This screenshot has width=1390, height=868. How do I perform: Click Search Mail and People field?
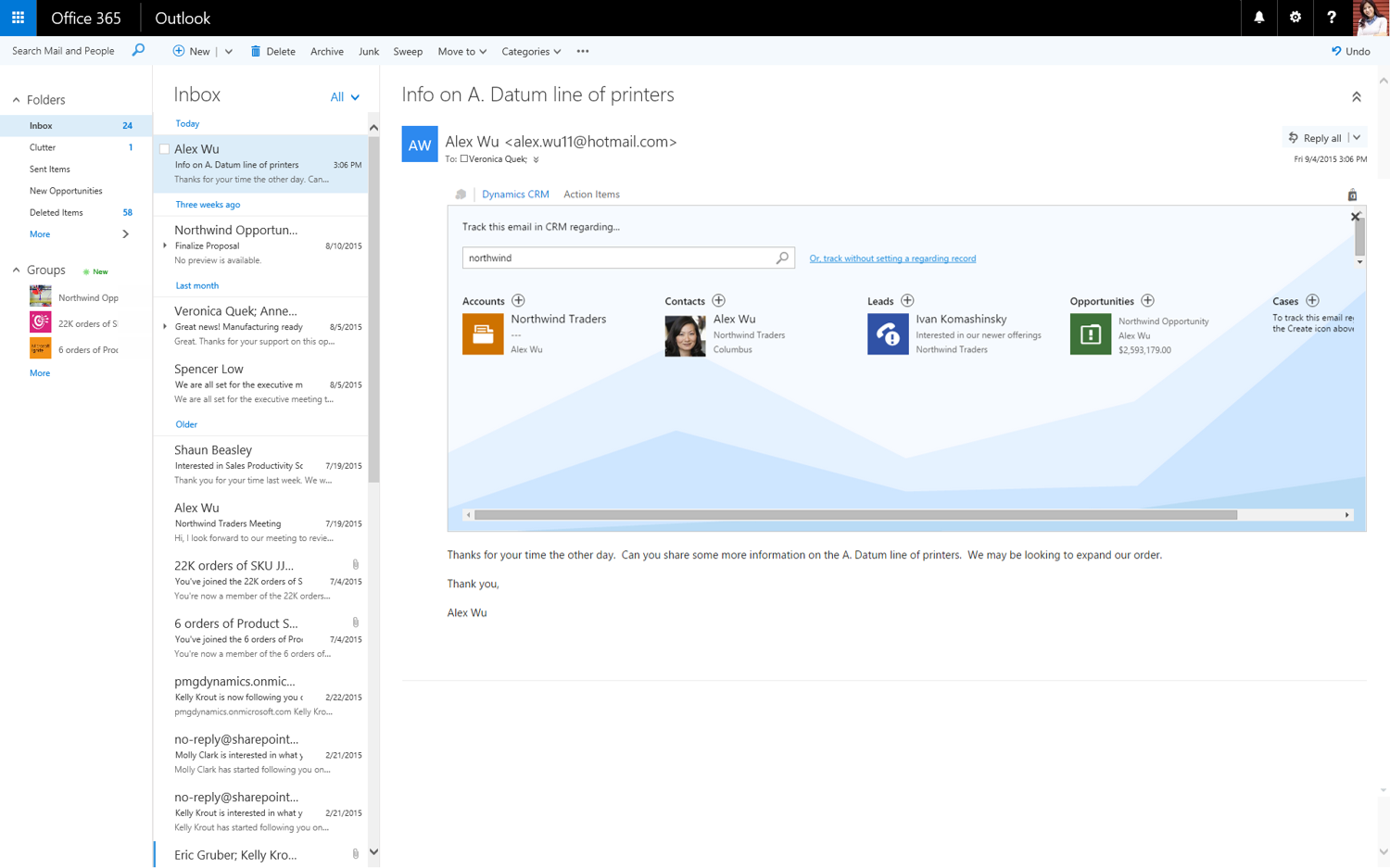[63, 51]
